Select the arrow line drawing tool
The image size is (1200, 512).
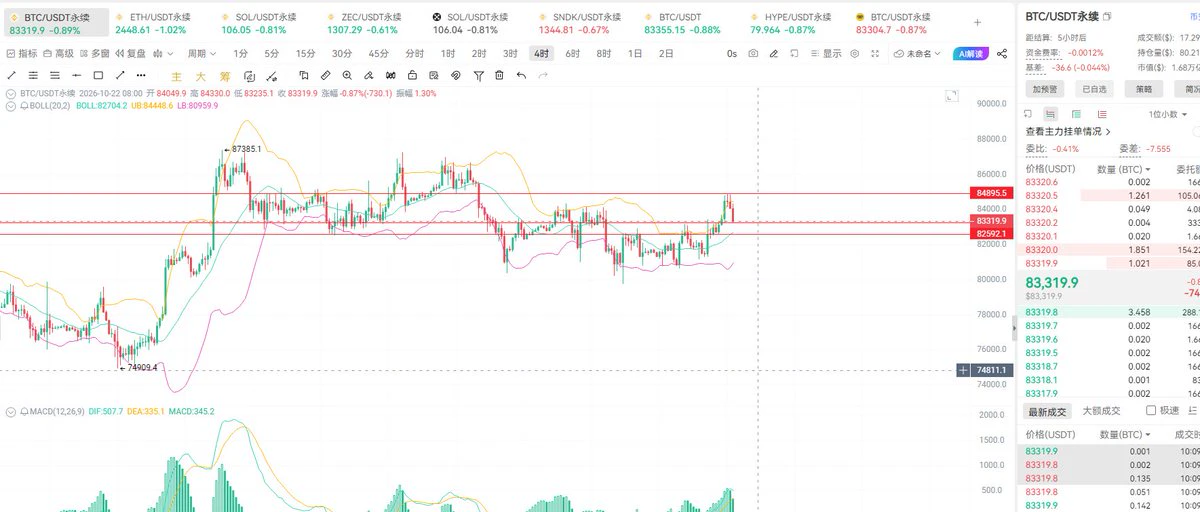pyautogui.click(x=120, y=75)
